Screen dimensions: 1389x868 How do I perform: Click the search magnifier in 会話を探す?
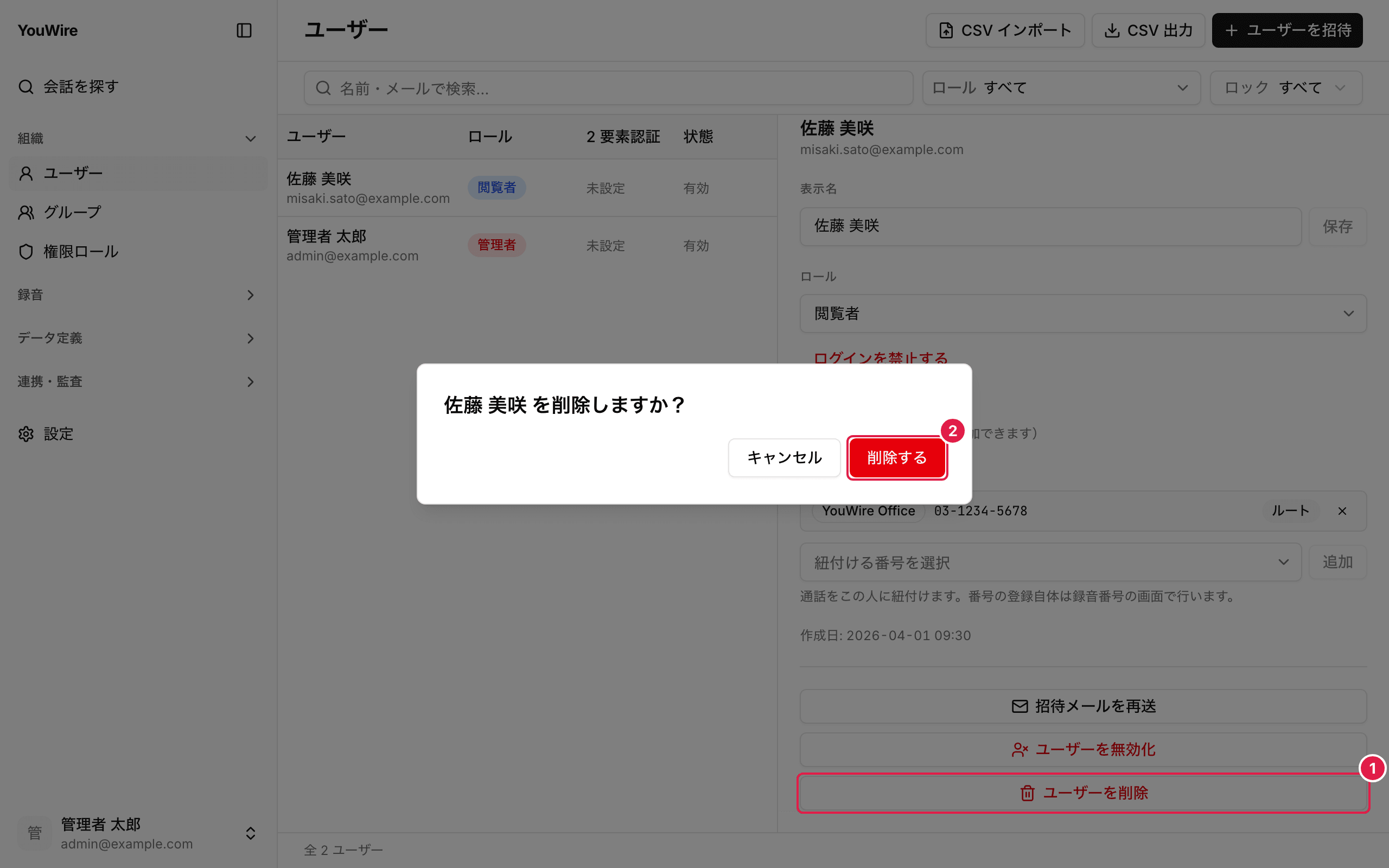pos(26,87)
